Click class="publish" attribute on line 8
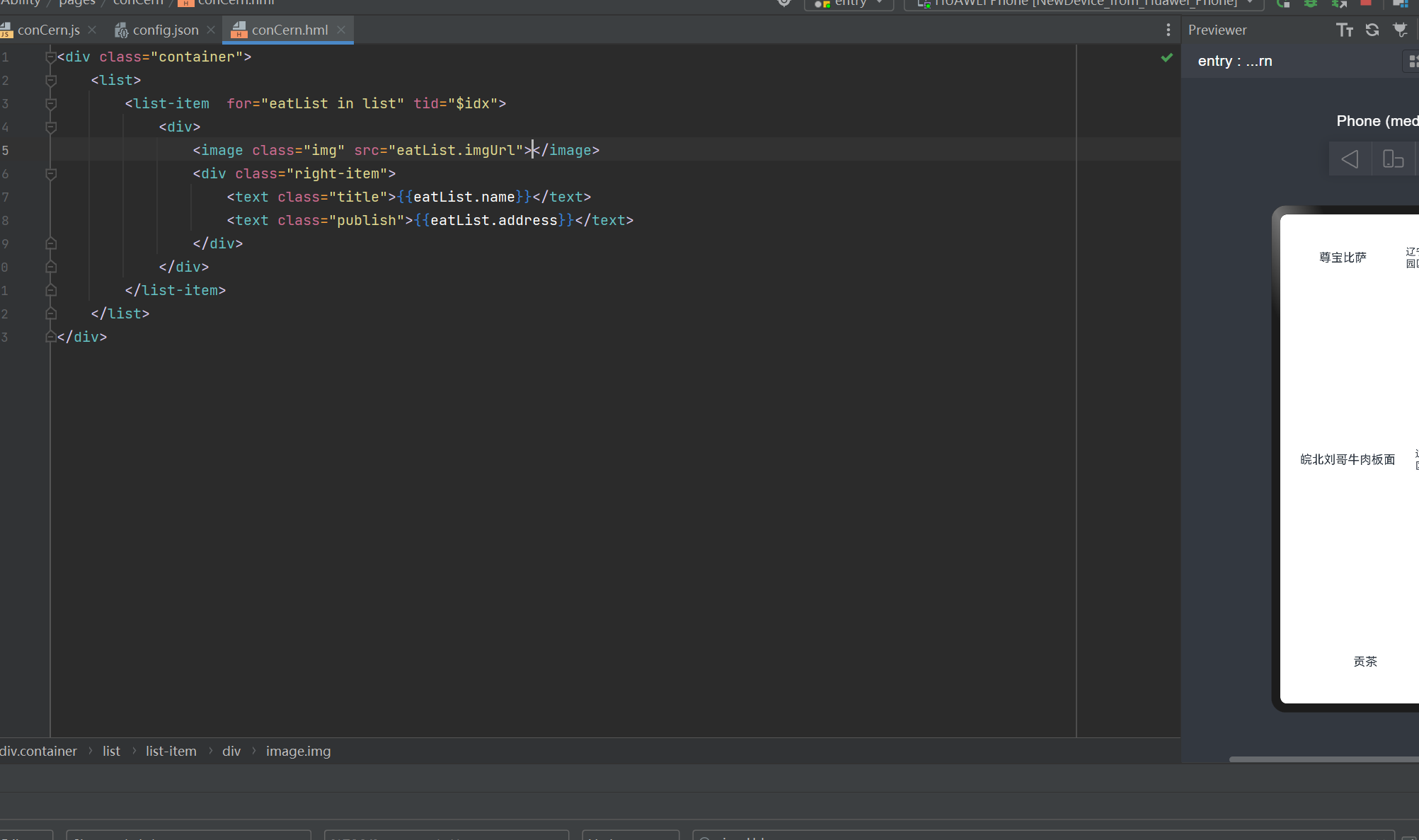Image resolution: width=1419 pixels, height=840 pixels. [341, 220]
